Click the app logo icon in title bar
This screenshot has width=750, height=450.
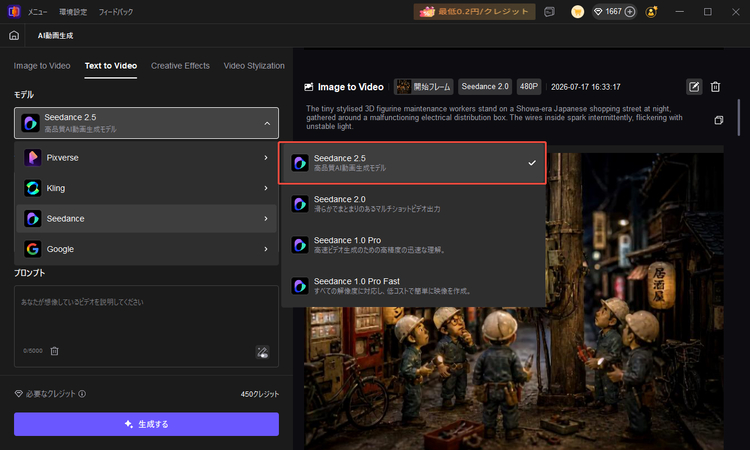pos(14,11)
